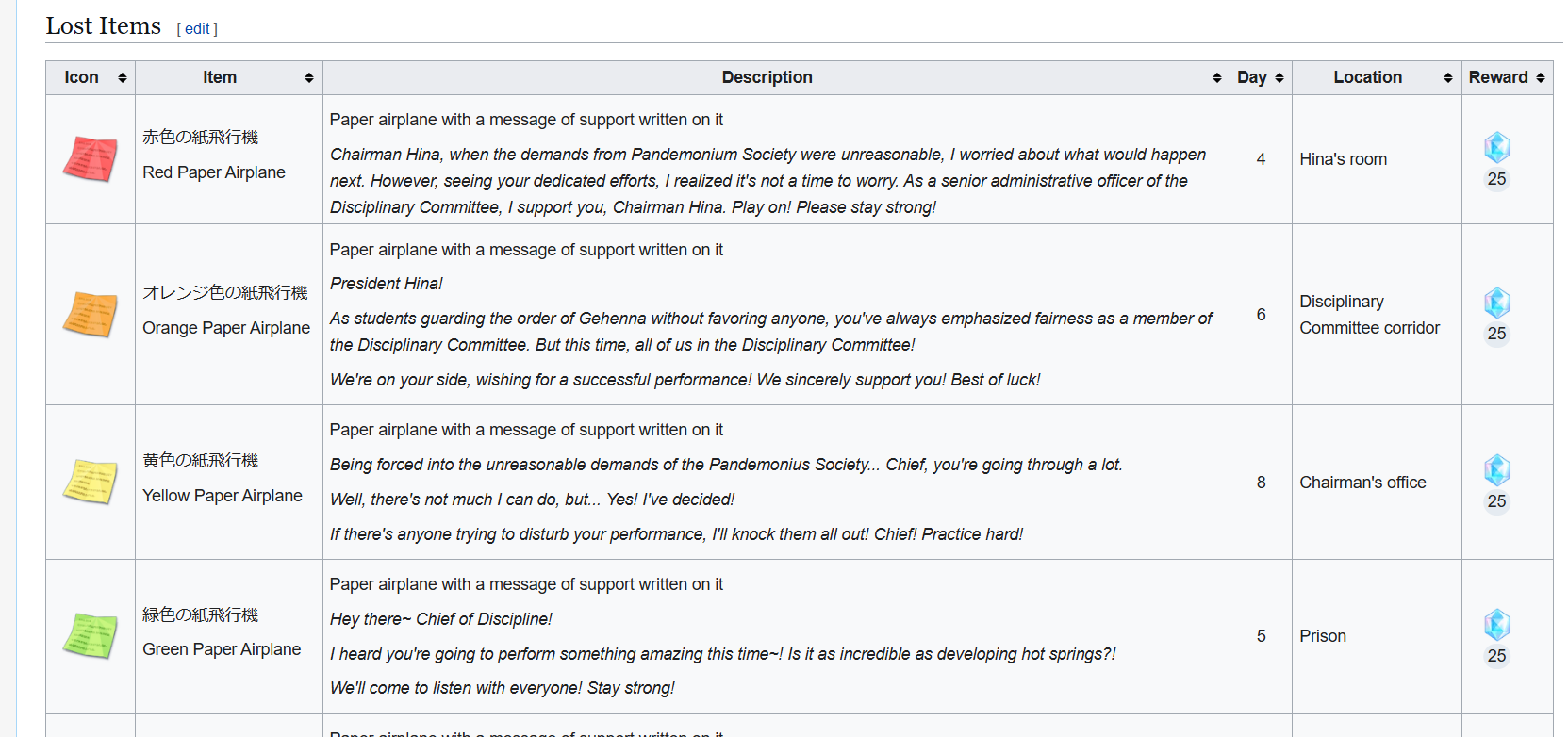Screen dimensions: 1568x737
Task: Click the reward gem in the Hina's room row
Action: 1497,148
